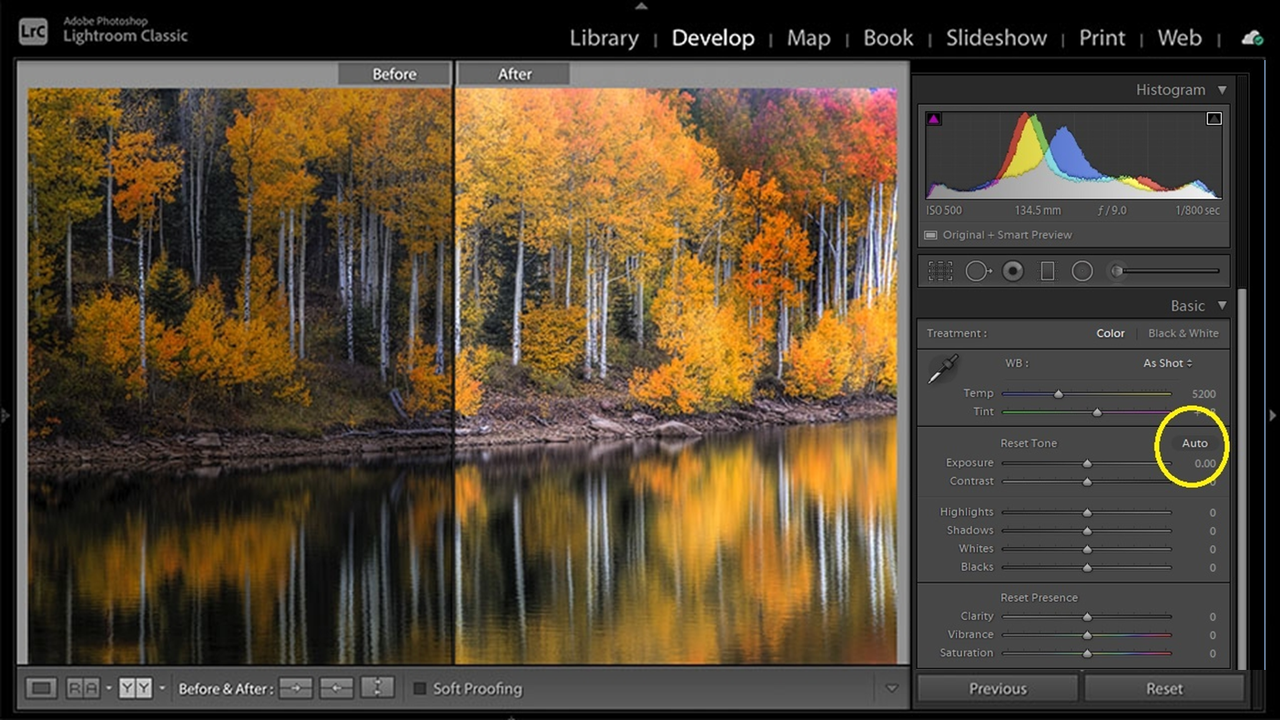Open the WB As Shot dropdown

1168,363
